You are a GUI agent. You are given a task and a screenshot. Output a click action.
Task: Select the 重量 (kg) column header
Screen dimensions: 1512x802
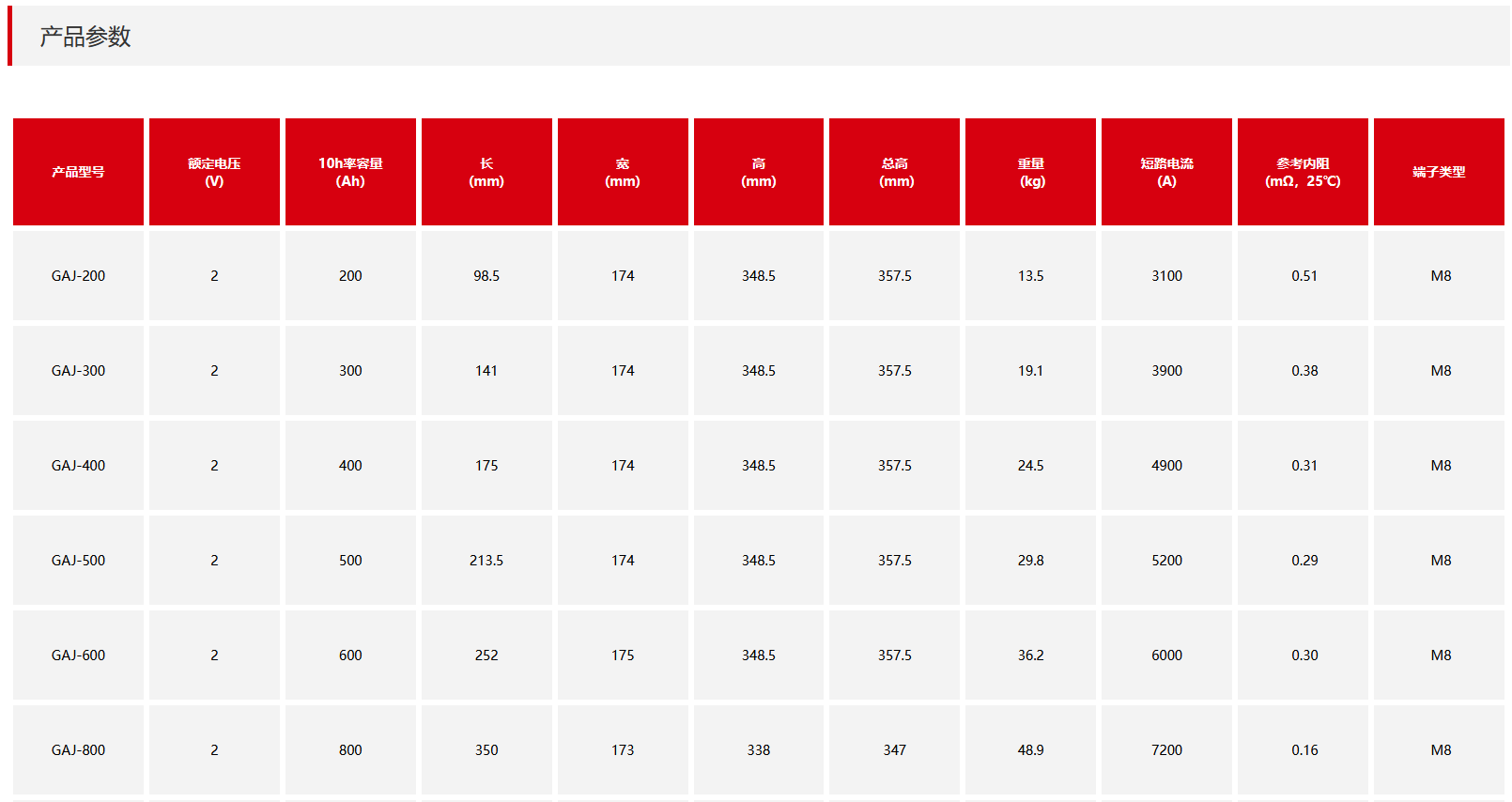click(x=1030, y=172)
